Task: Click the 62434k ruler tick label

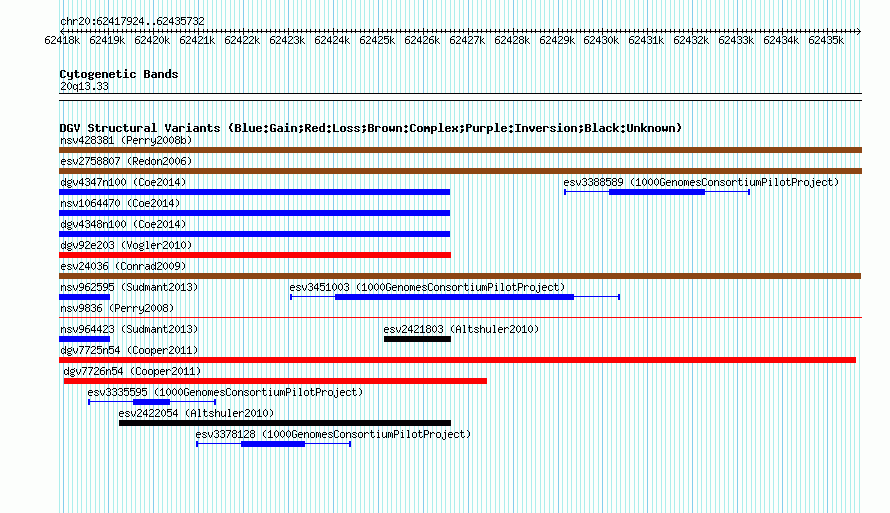Action: pos(781,40)
